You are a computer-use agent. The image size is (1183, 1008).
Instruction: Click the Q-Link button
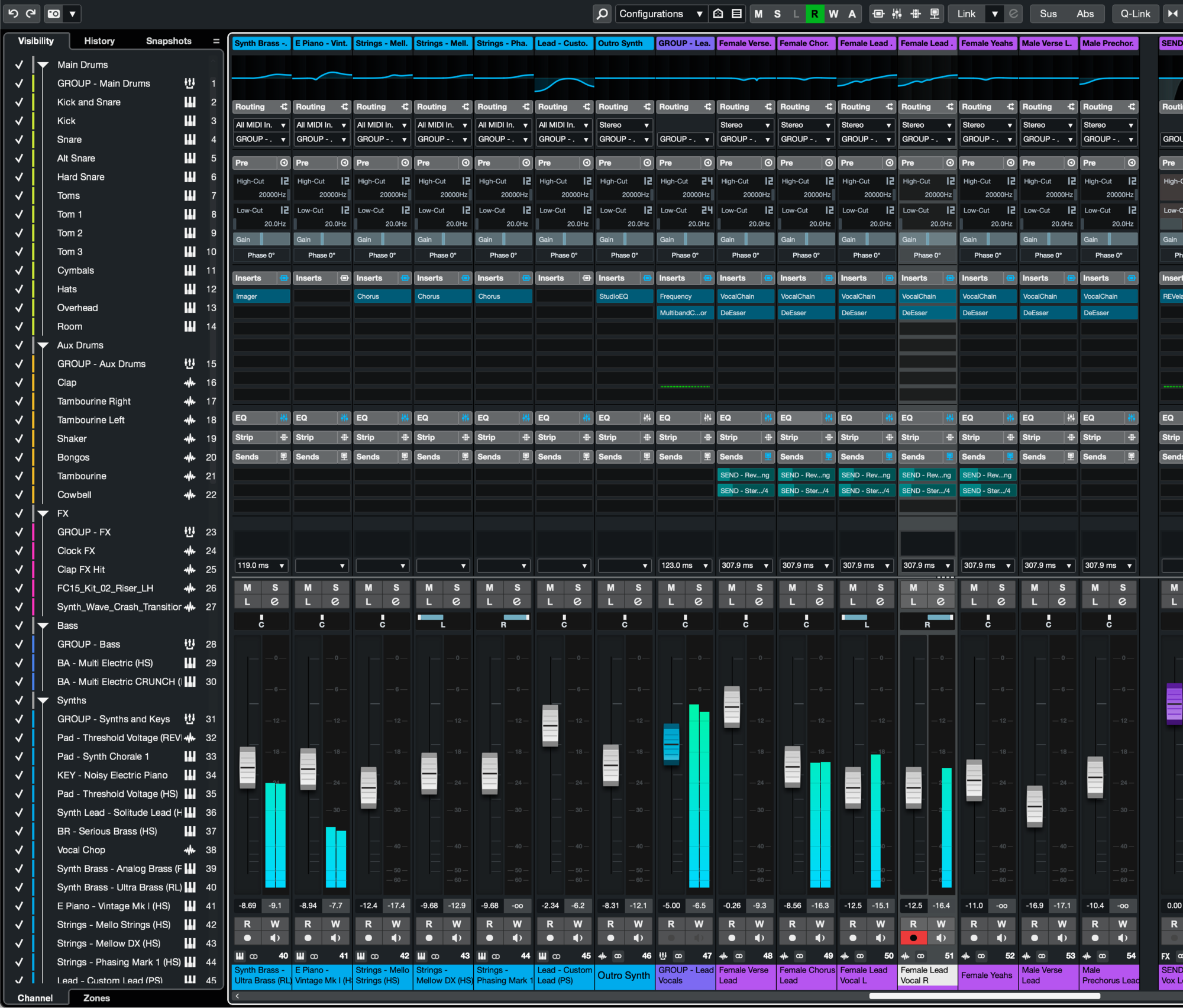[x=1134, y=14]
